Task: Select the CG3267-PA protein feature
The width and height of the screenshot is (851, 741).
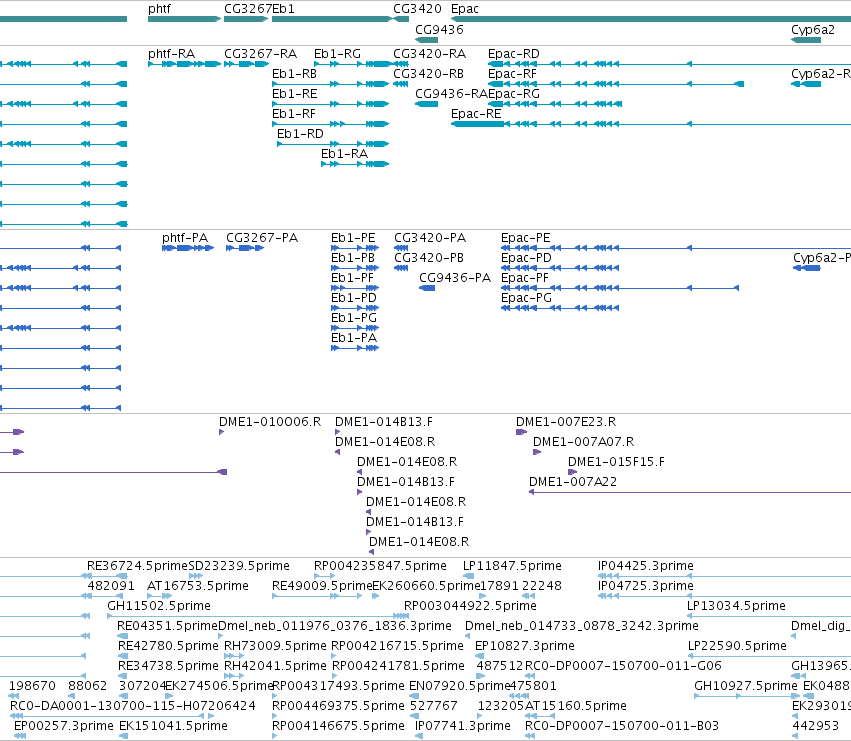Action: click(x=245, y=248)
